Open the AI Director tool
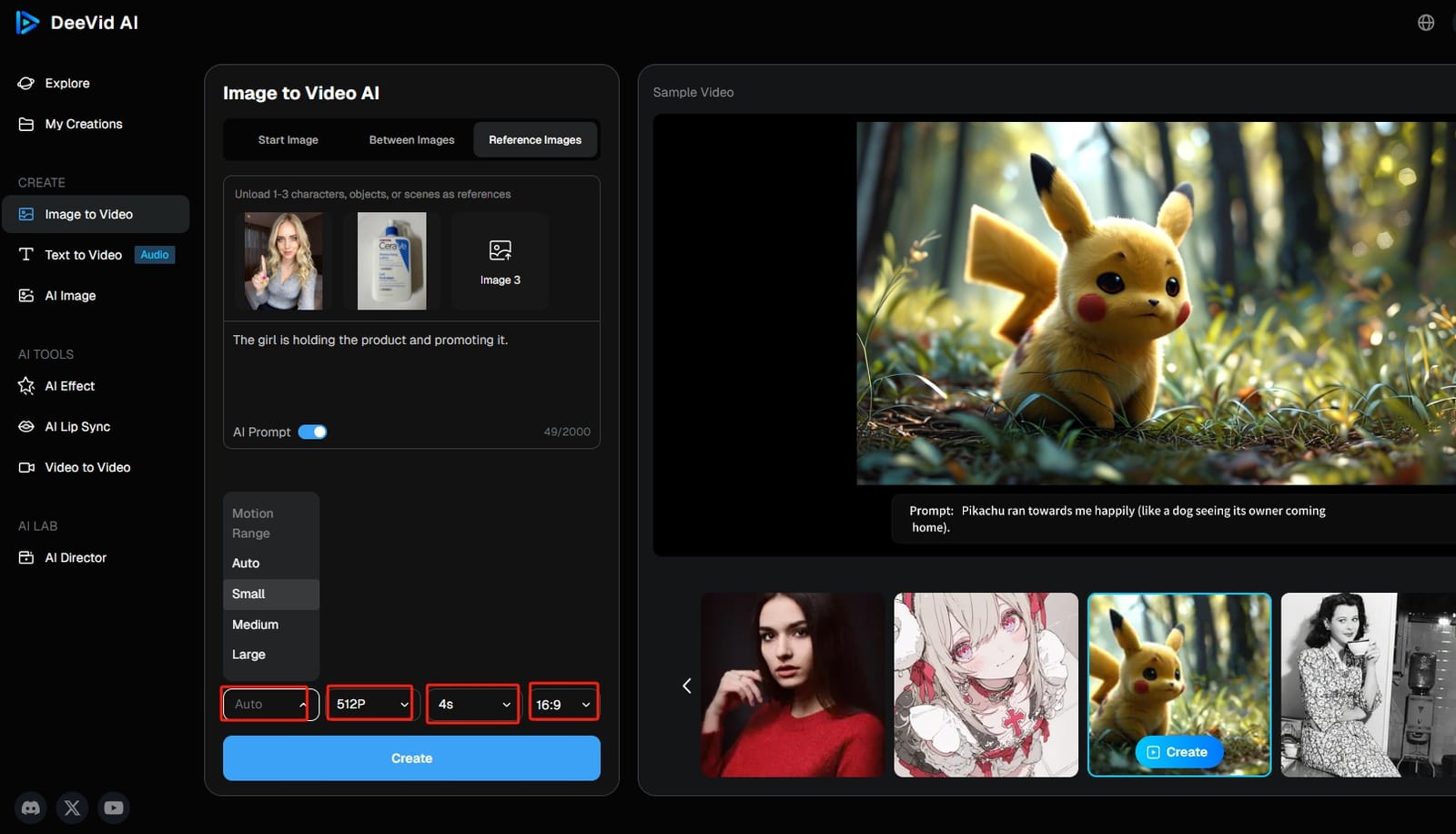Screen dimensions: 1456x834 76,557
